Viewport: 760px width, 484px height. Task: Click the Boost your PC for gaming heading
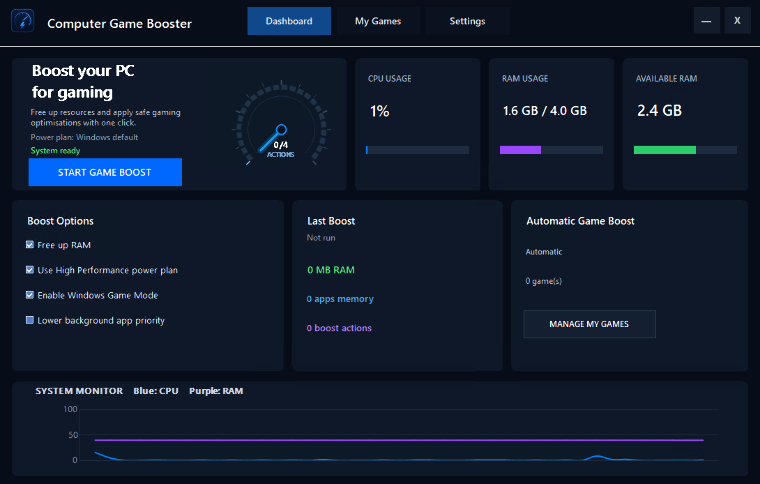[83, 81]
